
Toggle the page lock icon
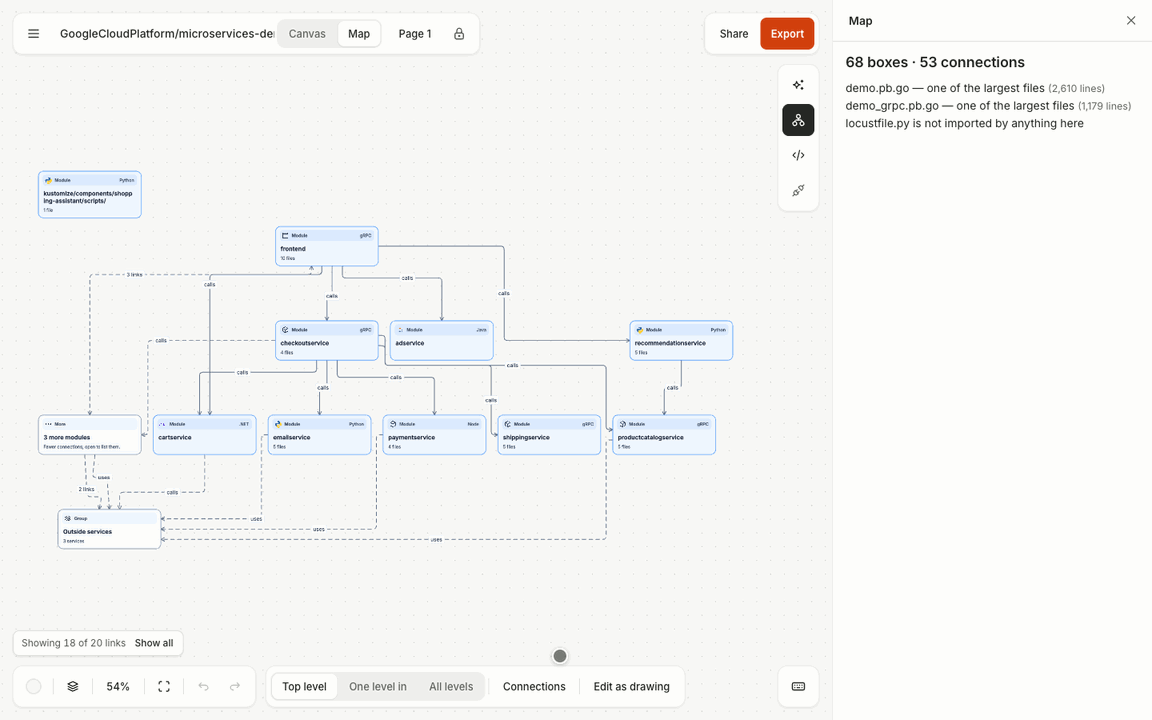[459, 34]
